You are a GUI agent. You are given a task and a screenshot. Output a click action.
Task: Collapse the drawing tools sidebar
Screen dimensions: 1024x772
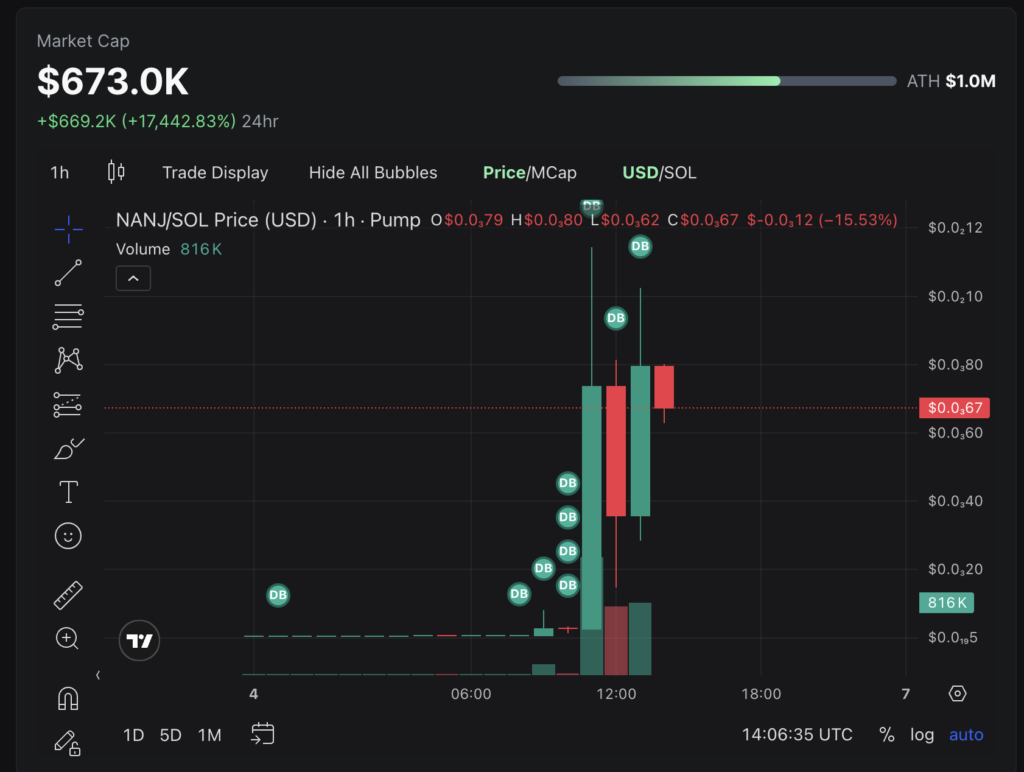[97, 673]
